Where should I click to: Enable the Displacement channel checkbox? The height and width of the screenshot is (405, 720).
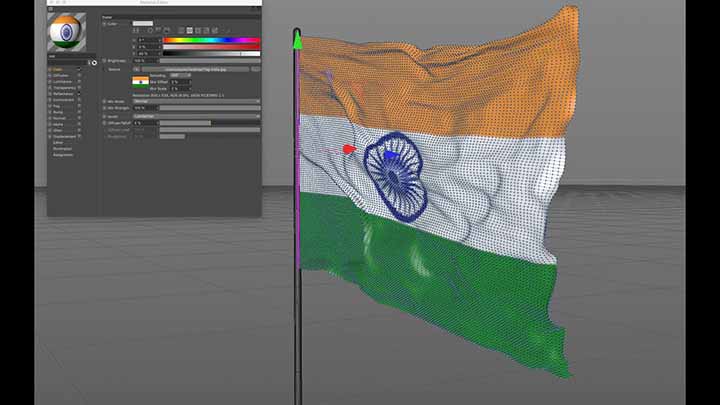point(79,136)
